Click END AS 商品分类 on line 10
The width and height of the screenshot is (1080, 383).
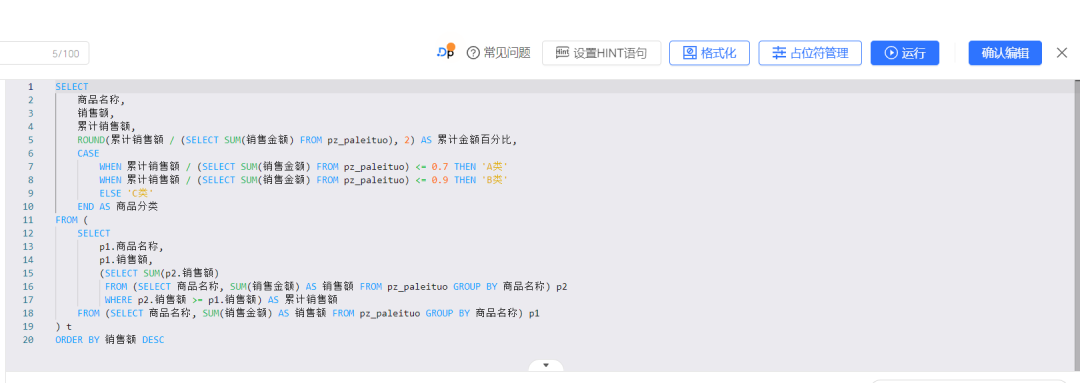coord(118,206)
